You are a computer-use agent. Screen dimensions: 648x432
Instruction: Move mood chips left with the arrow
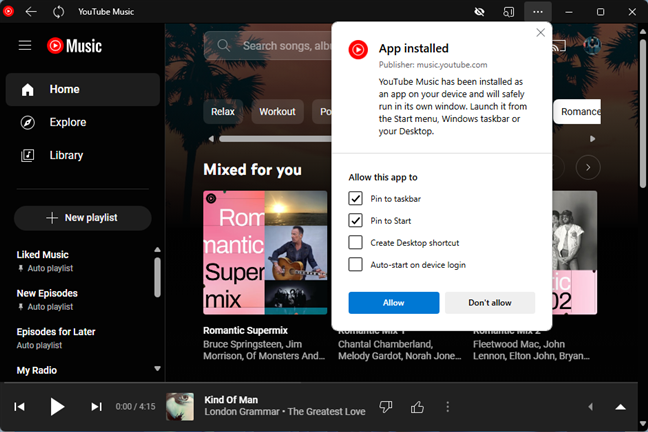211,139
